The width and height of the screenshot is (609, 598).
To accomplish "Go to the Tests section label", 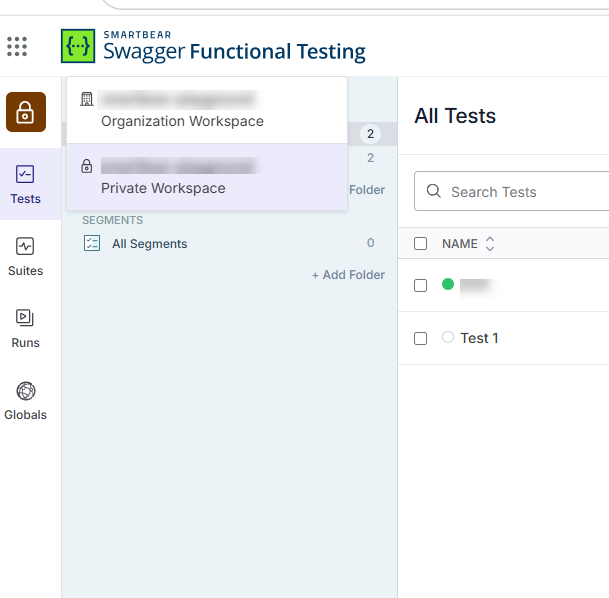I will click(x=26, y=199).
